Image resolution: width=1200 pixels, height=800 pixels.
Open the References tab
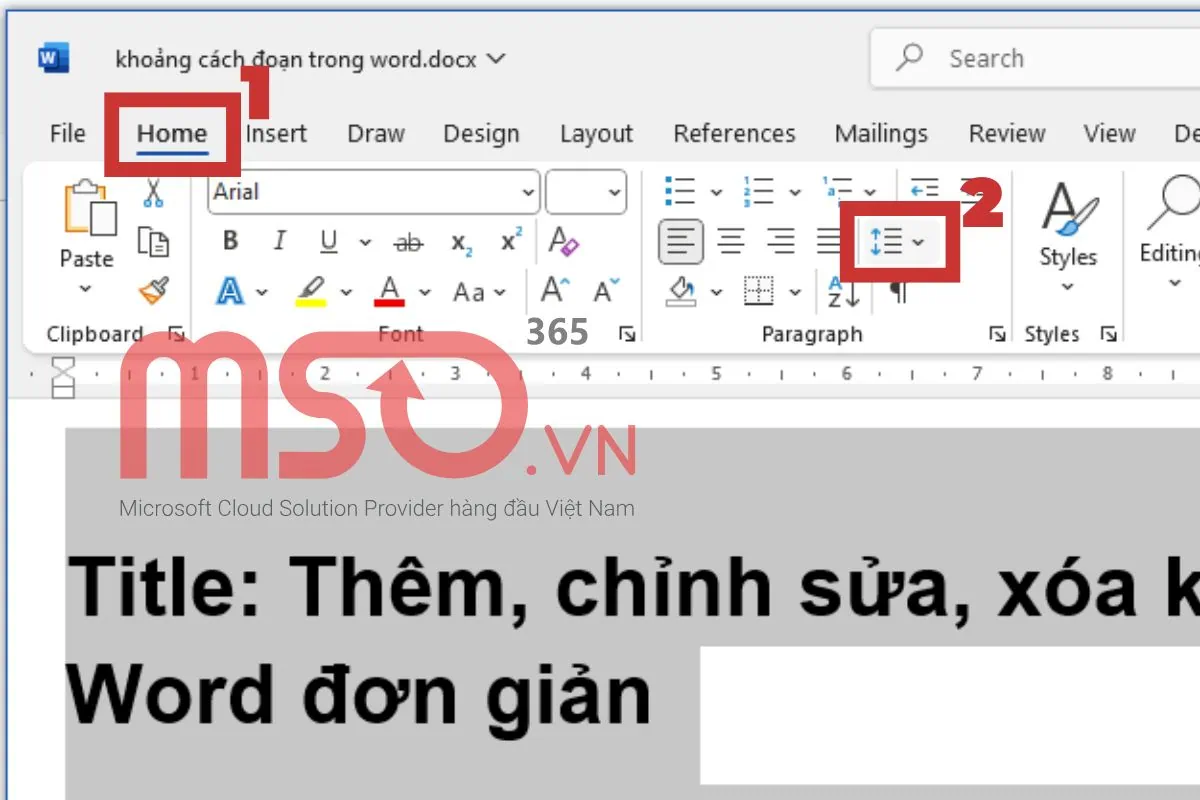pos(734,134)
